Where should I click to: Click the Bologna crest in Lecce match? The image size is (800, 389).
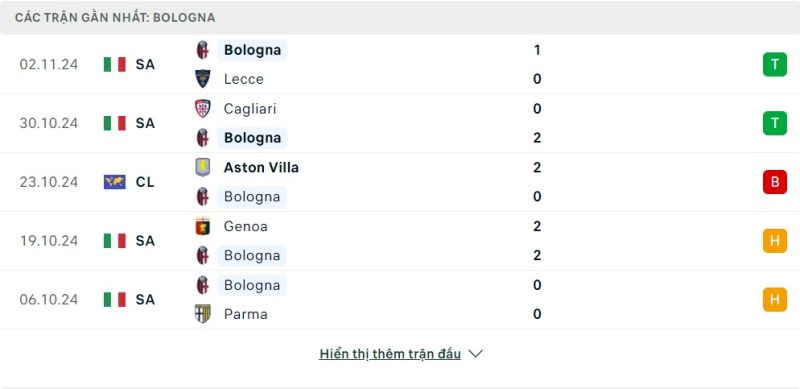(203, 50)
